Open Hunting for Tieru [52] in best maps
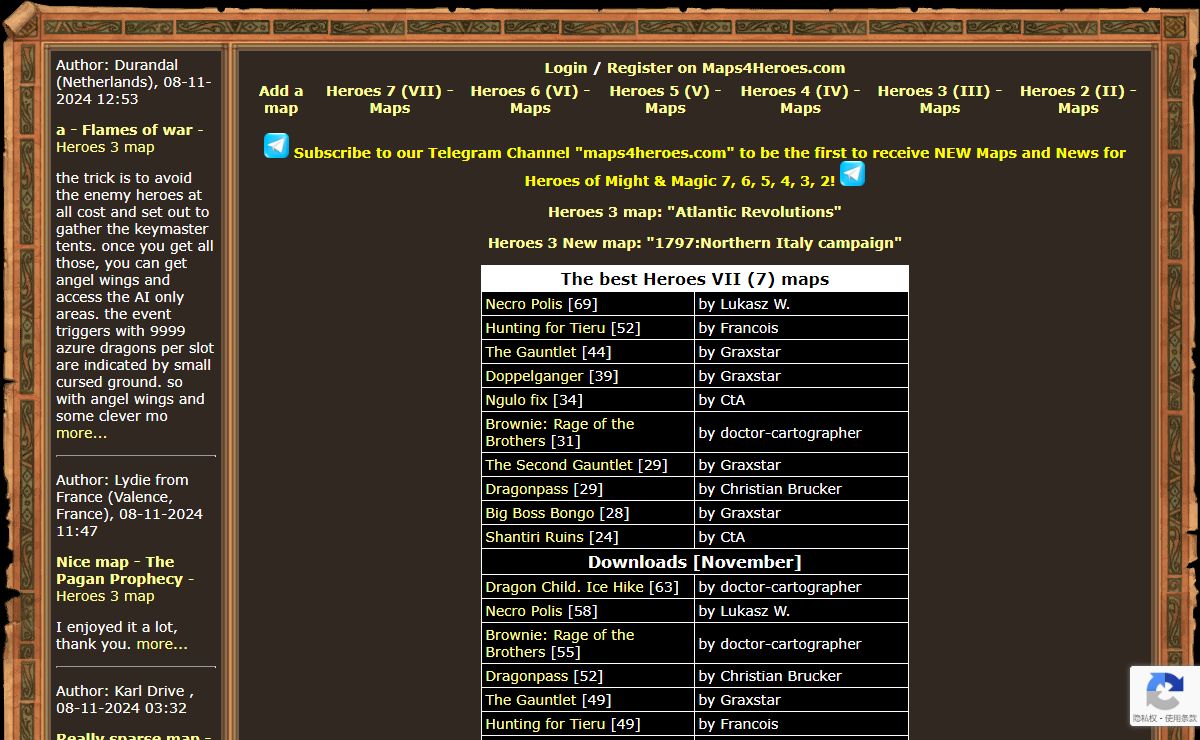This screenshot has height=740, width=1200. pos(545,328)
